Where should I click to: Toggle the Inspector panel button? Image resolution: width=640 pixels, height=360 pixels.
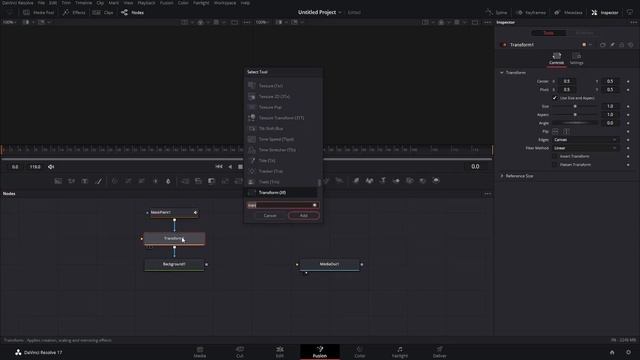605,13
